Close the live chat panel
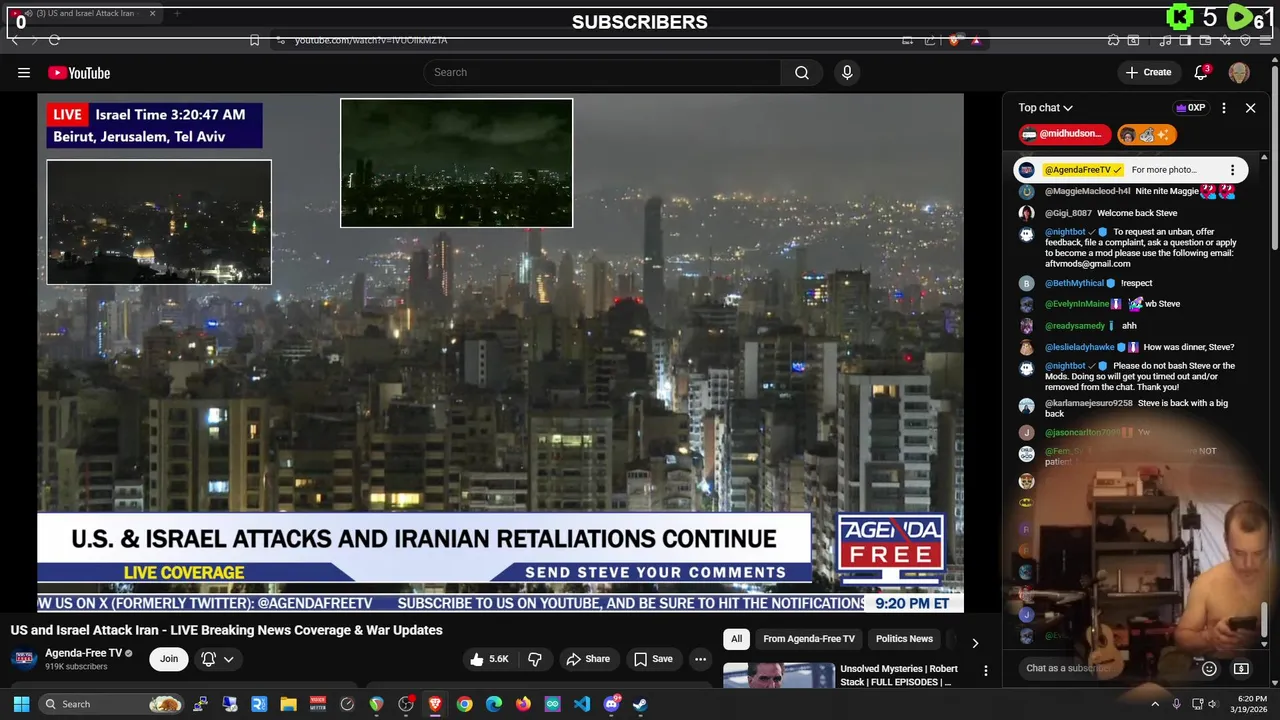The image size is (1280, 720). click(x=1250, y=108)
